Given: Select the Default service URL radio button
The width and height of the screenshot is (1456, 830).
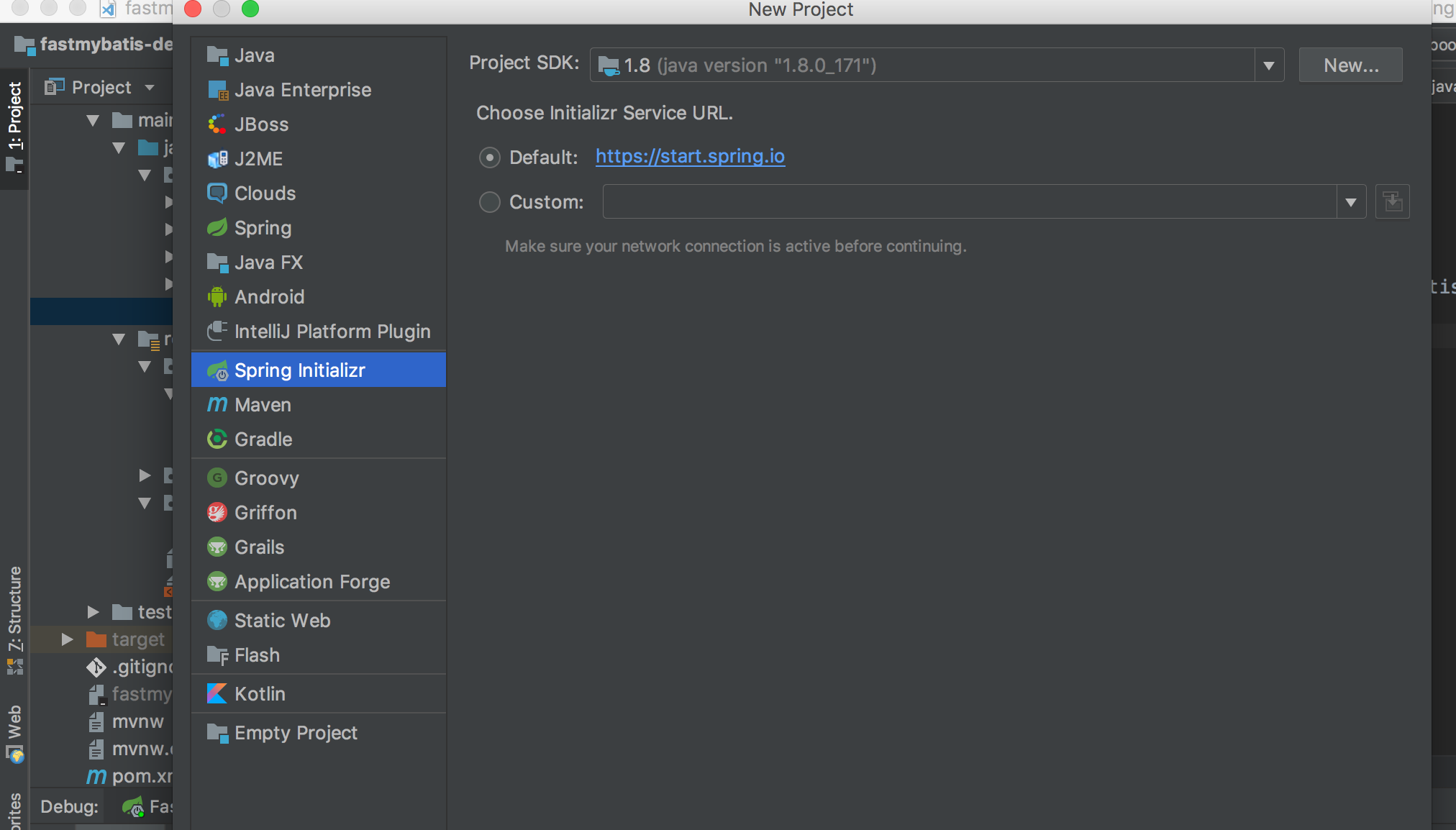Looking at the screenshot, I should coord(489,158).
